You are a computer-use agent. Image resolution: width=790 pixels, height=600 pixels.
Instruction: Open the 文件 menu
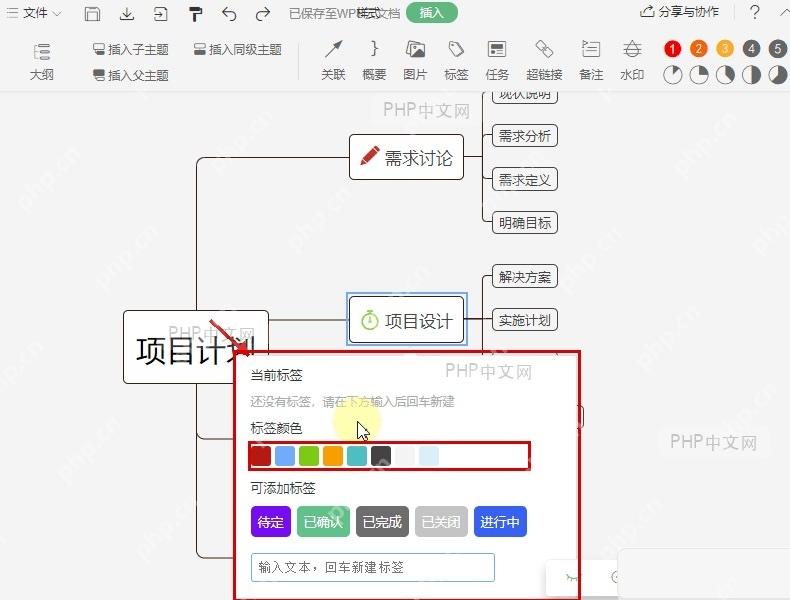click(34, 13)
